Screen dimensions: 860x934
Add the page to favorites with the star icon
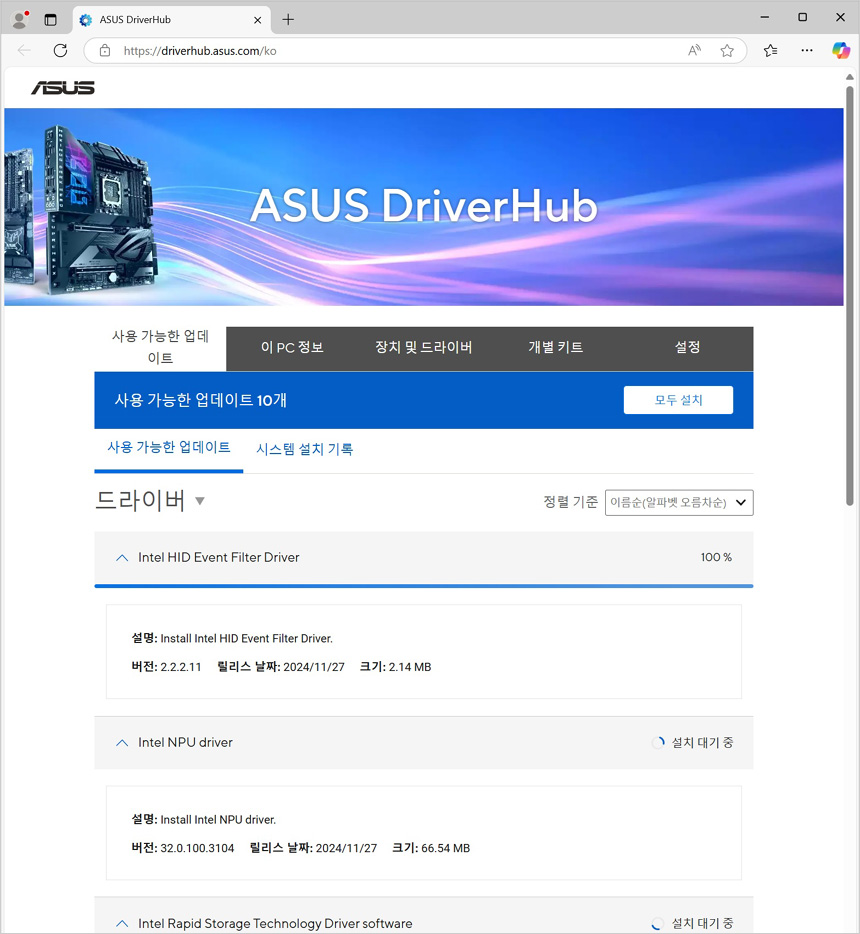[x=727, y=51]
